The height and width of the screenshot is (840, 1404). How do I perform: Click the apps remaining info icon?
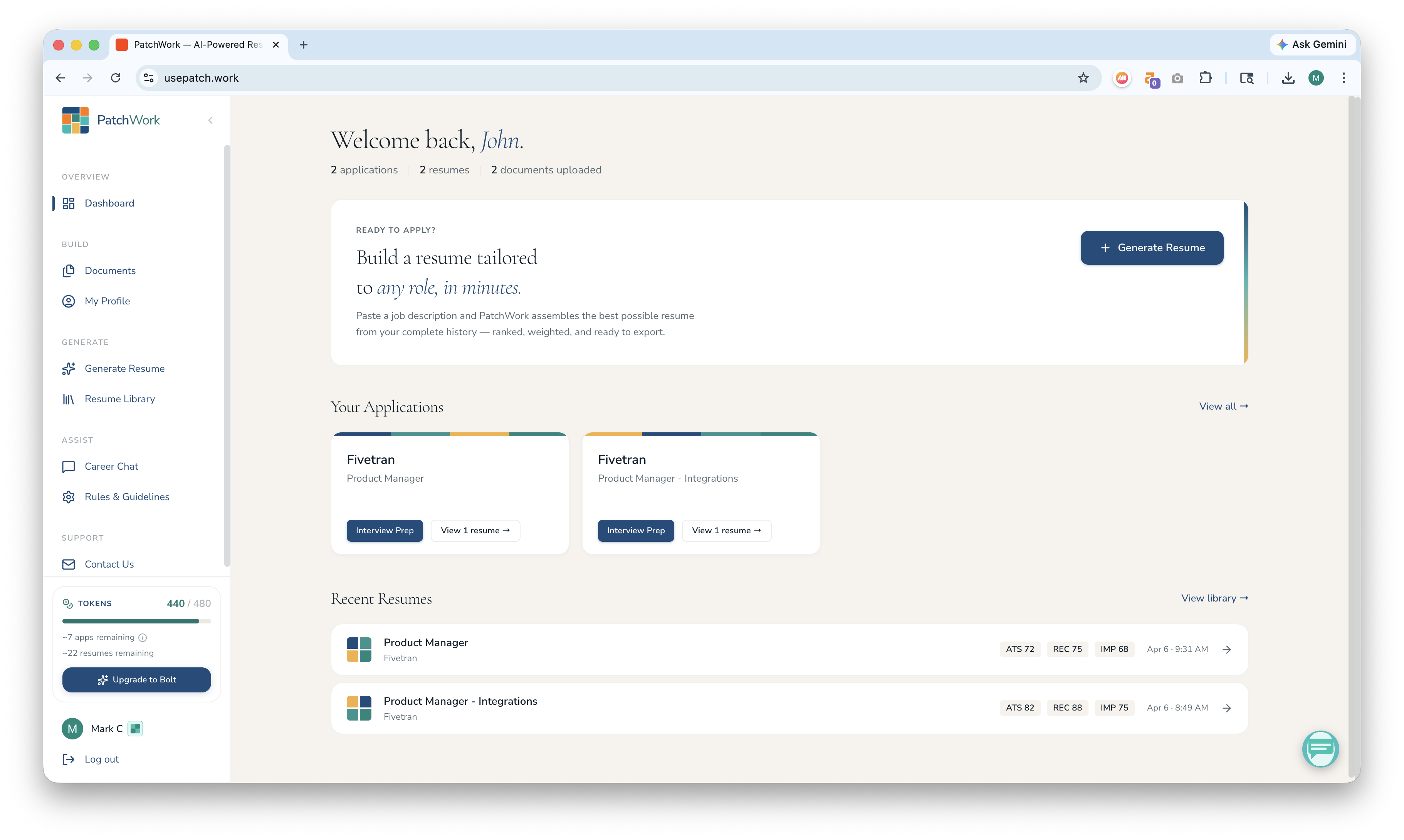[x=143, y=637]
